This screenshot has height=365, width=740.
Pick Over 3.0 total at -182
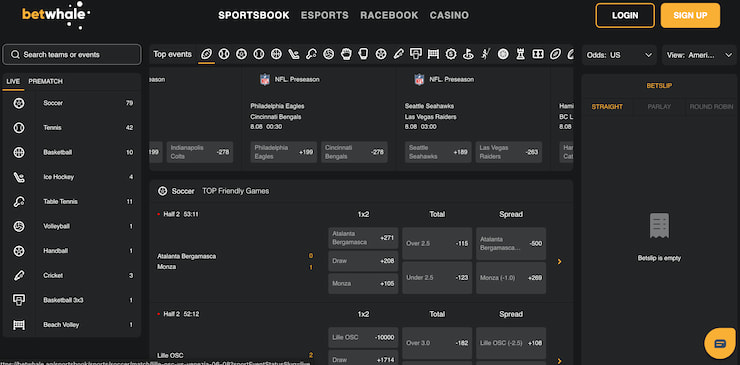(x=437, y=343)
